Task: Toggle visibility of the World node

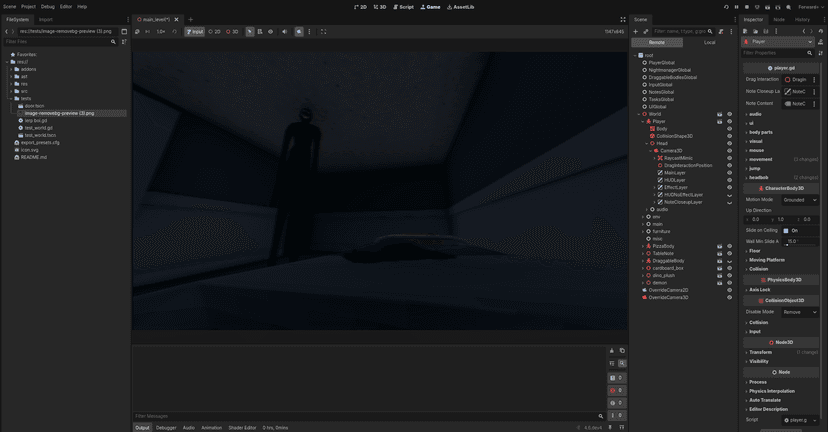Action: 729,114
